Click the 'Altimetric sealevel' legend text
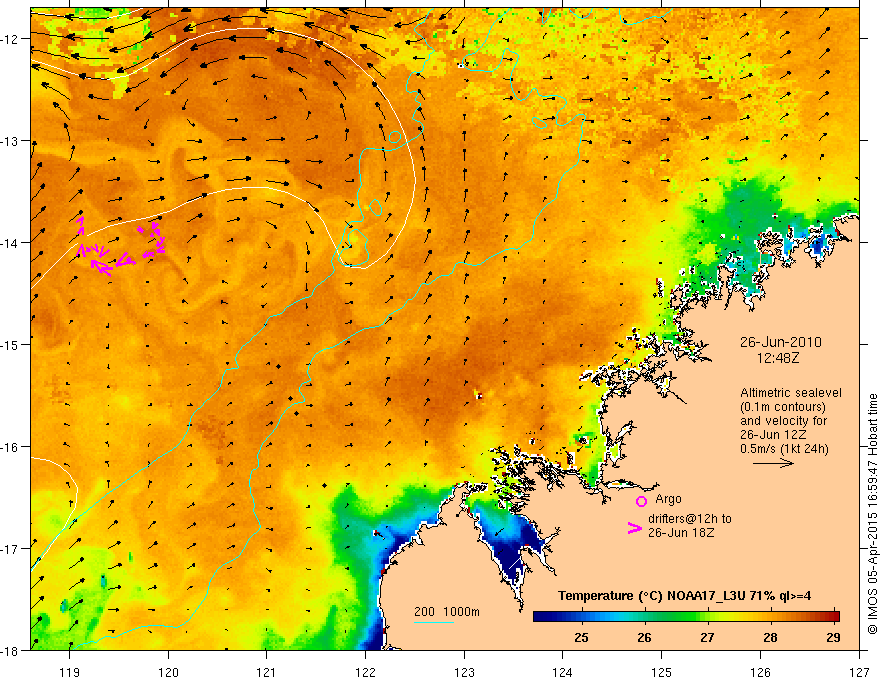 [x=791, y=393]
